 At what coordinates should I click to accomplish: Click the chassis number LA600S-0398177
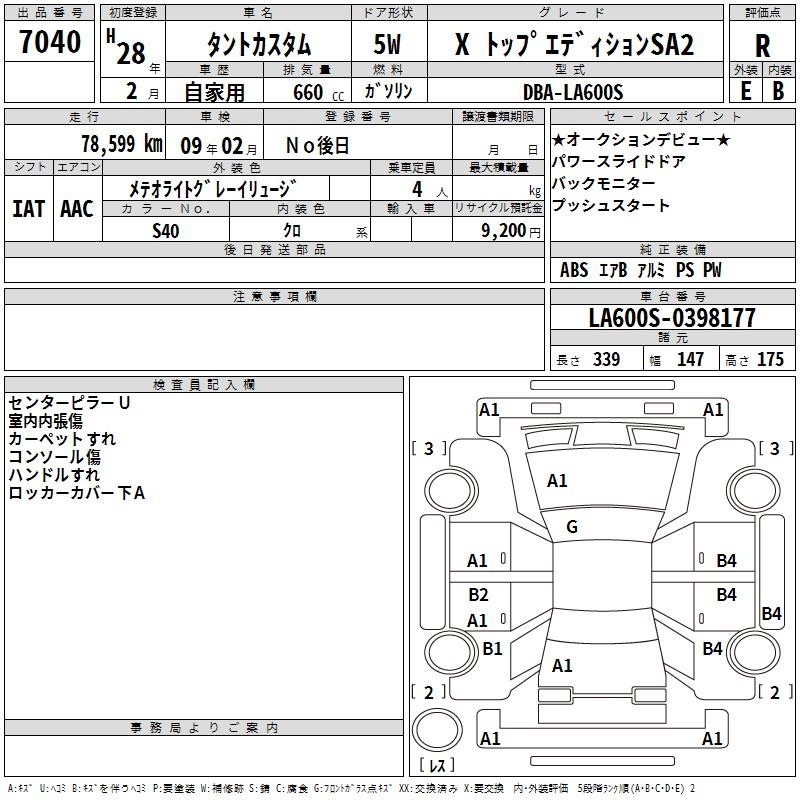click(x=671, y=319)
